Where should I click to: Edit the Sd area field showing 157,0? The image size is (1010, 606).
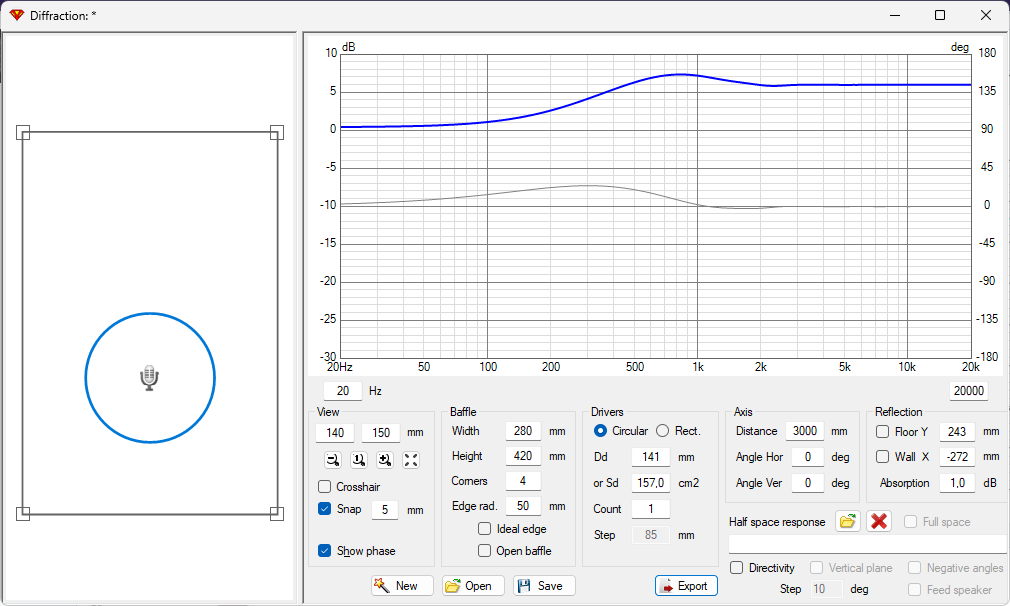[651, 482]
